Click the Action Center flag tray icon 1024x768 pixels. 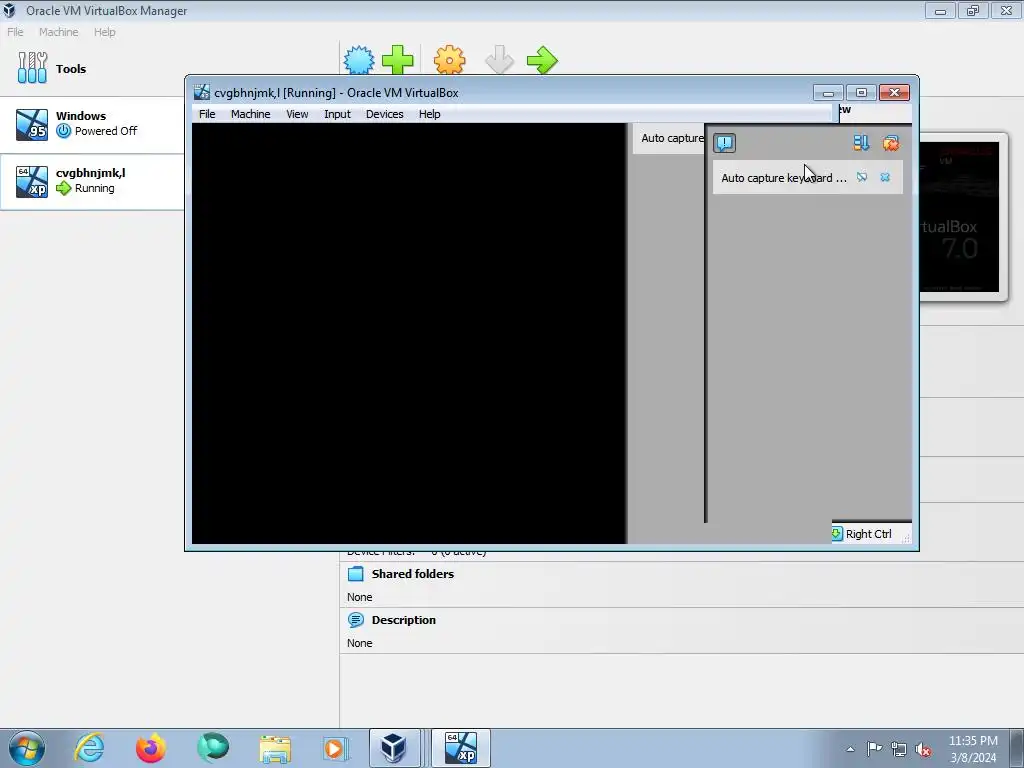874,749
